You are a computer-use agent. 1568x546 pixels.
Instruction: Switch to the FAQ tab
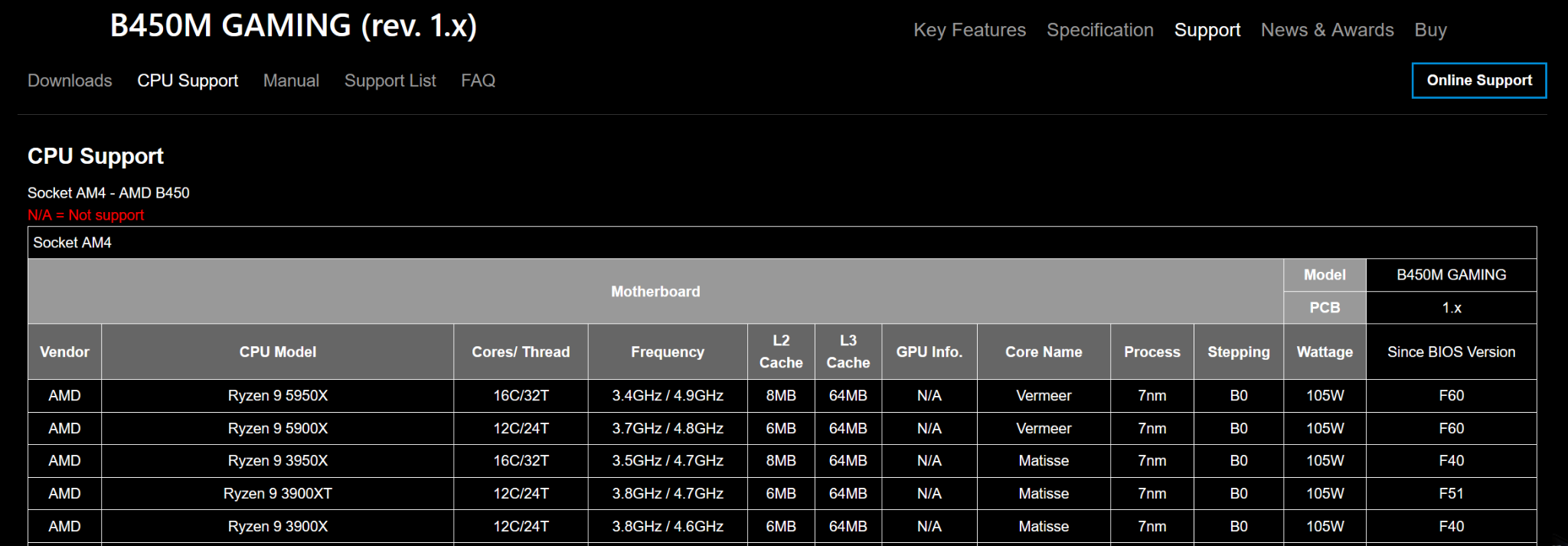click(478, 80)
